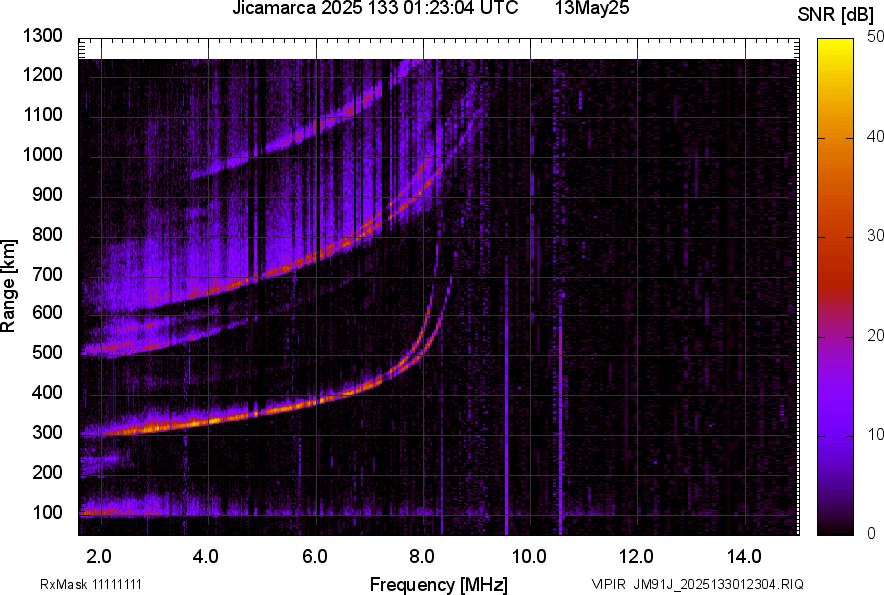Click the vertical interference line near 10.6 MHz
The image size is (884, 595).
click(x=560, y=417)
